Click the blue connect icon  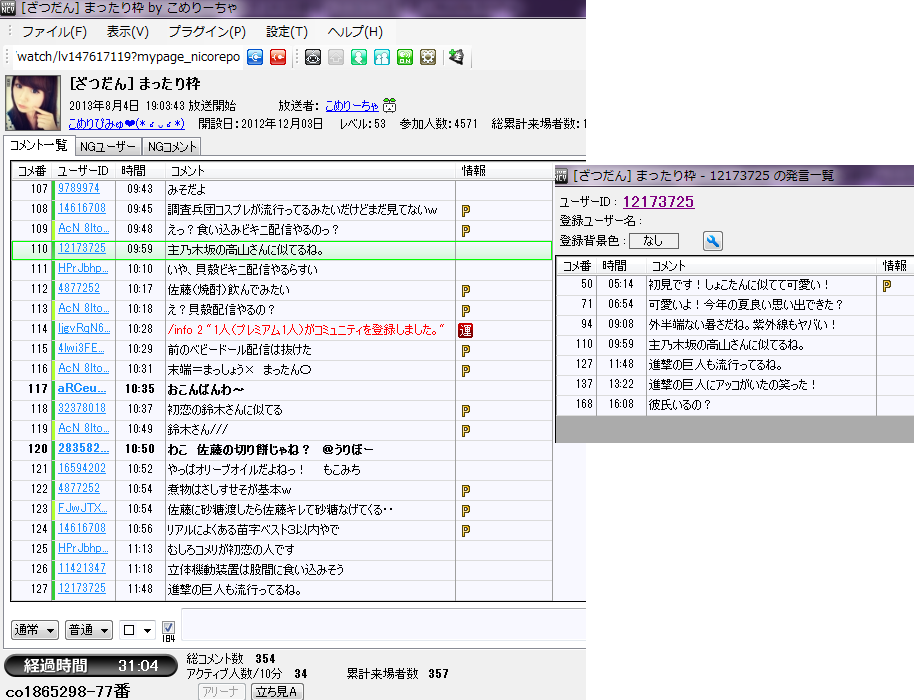pos(255,57)
